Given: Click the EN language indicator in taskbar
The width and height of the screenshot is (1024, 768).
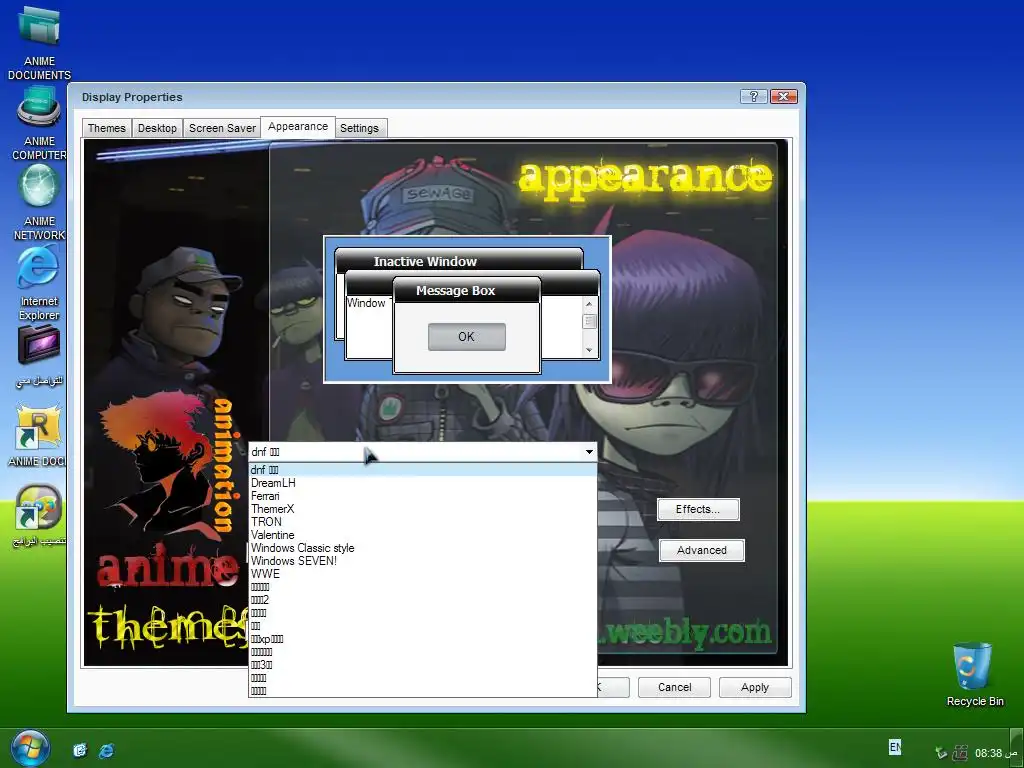Looking at the screenshot, I should tap(895, 747).
